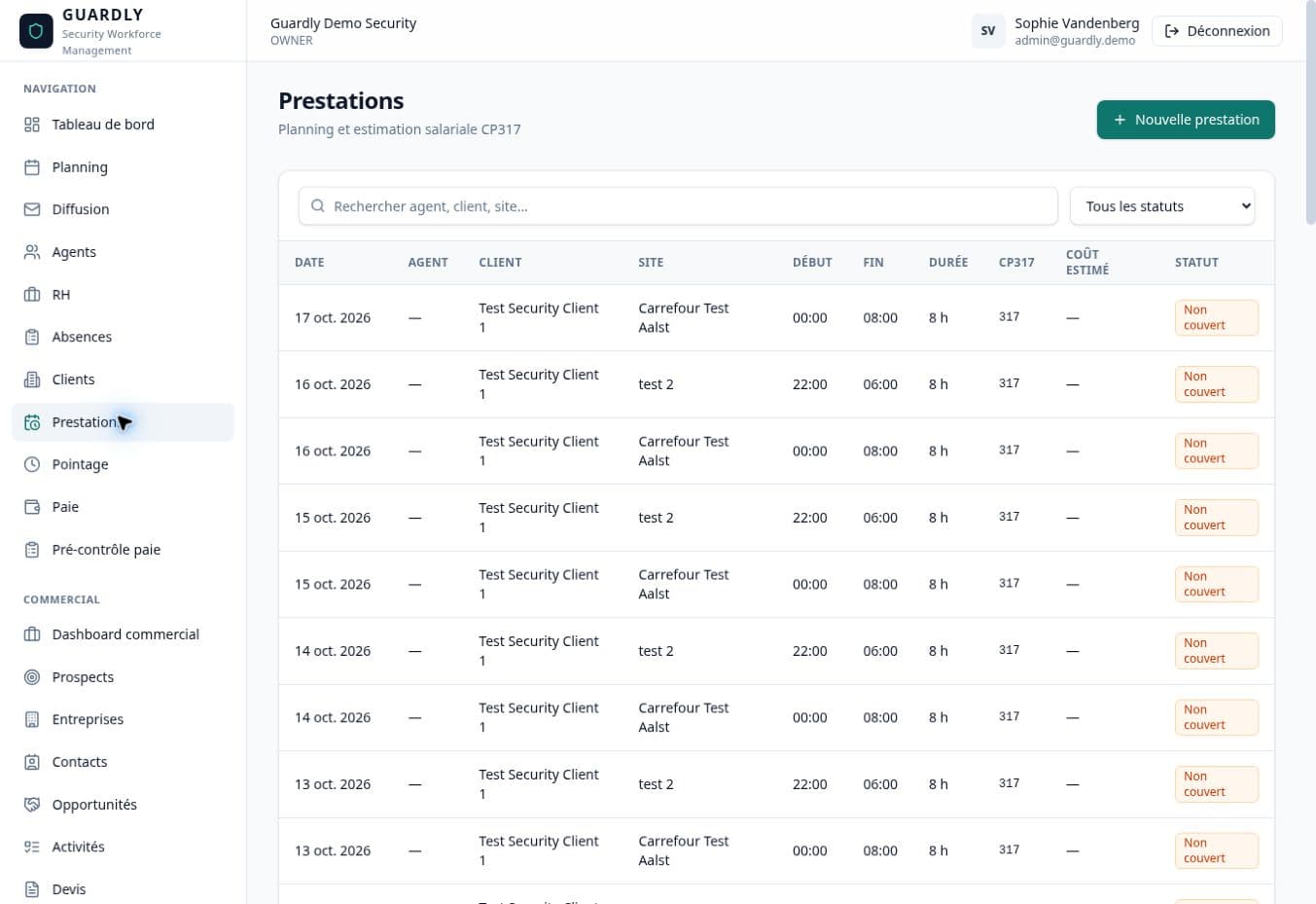Click the Prospects target icon
1316x904 pixels.
(x=32, y=677)
